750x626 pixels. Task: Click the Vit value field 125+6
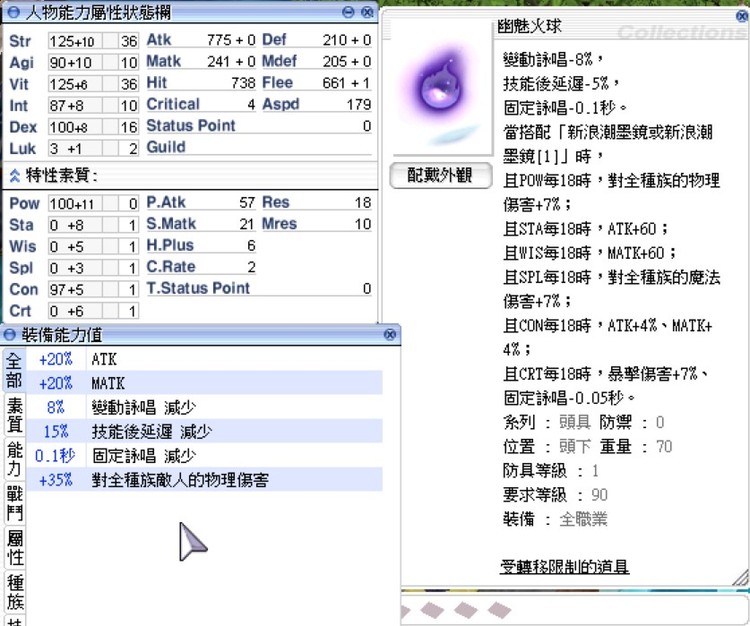75,84
